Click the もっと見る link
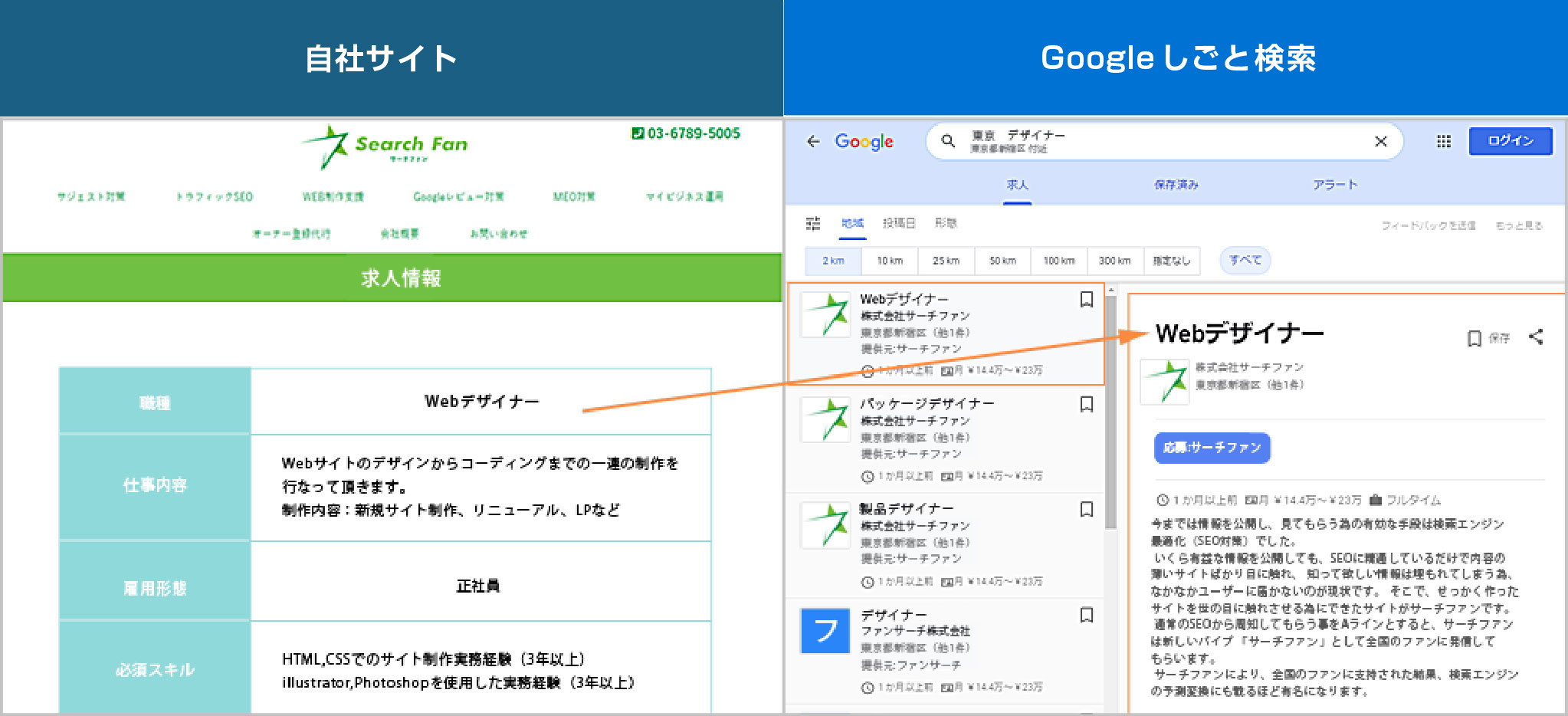Image resolution: width=1568 pixels, height=716 pixels. tap(1519, 225)
